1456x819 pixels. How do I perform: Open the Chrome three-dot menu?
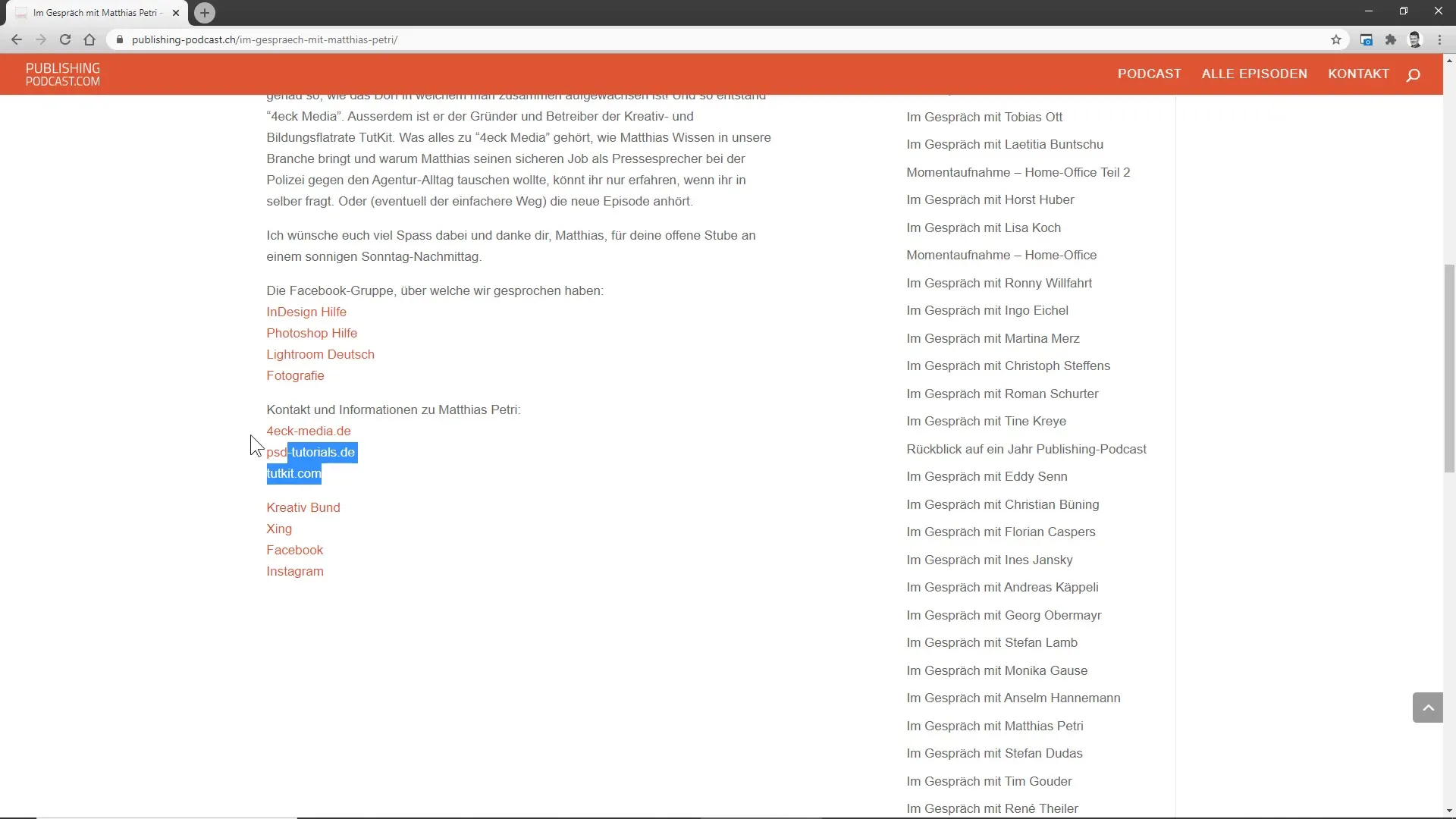click(x=1439, y=39)
